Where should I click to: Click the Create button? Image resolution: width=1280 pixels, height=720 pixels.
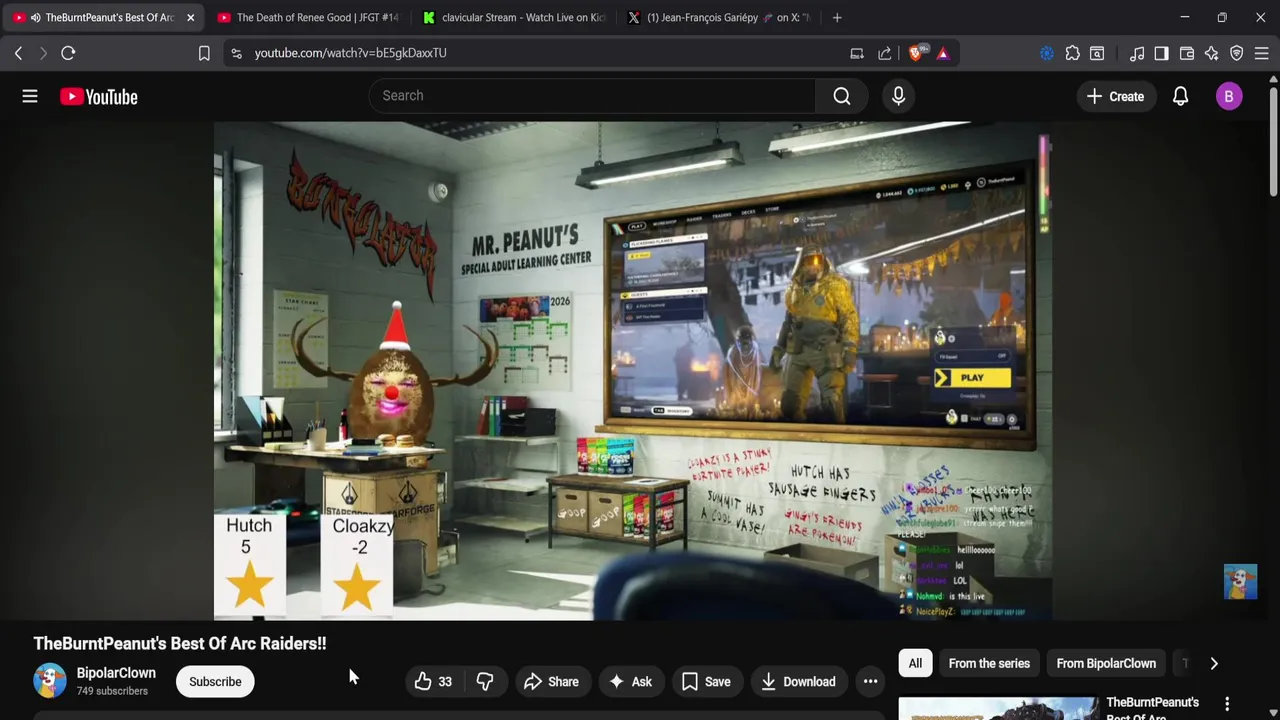click(x=1115, y=96)
